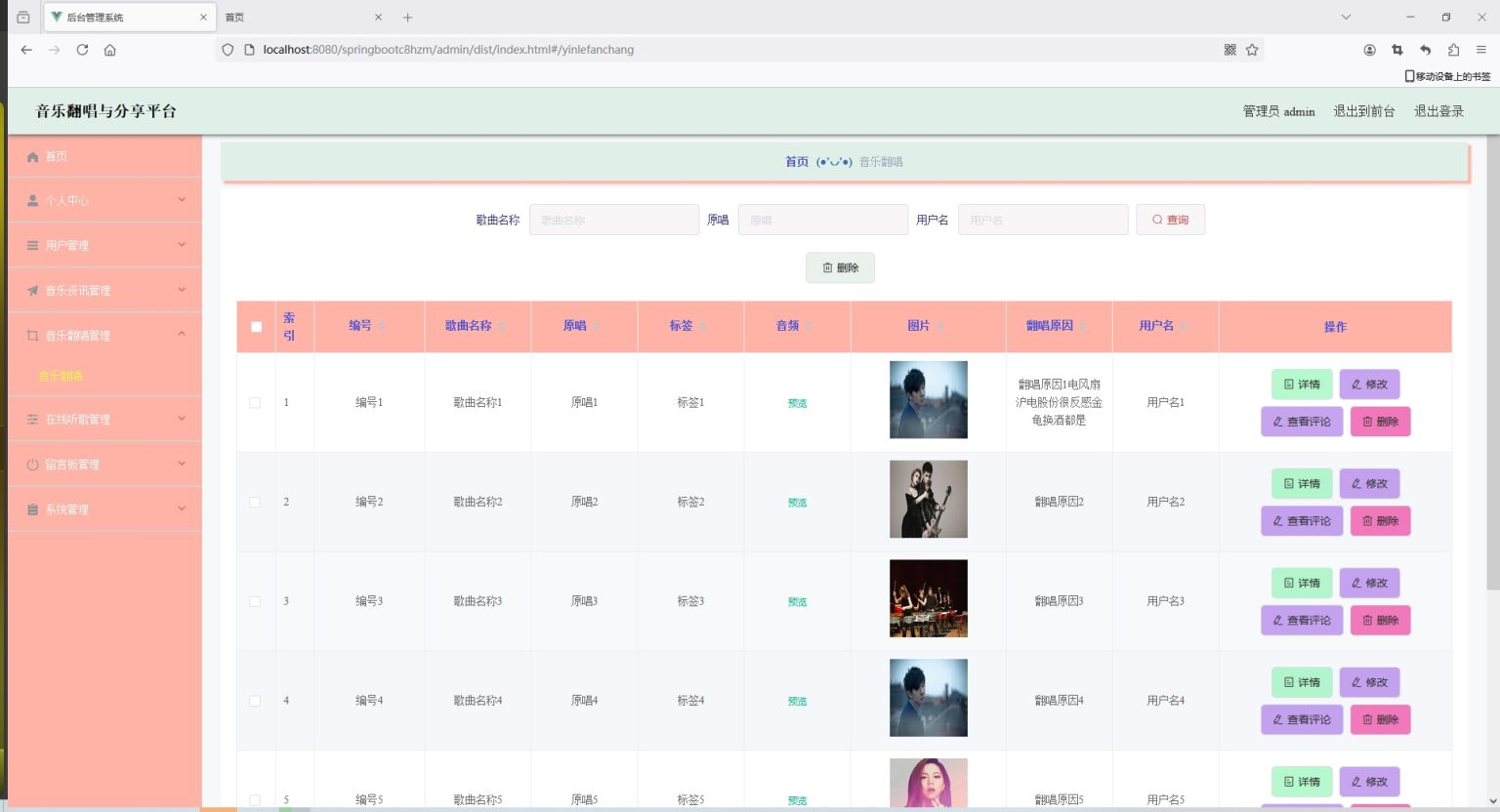Expand 用户管理 sidebar menu
1500x812 pixels.
(105, 245)
